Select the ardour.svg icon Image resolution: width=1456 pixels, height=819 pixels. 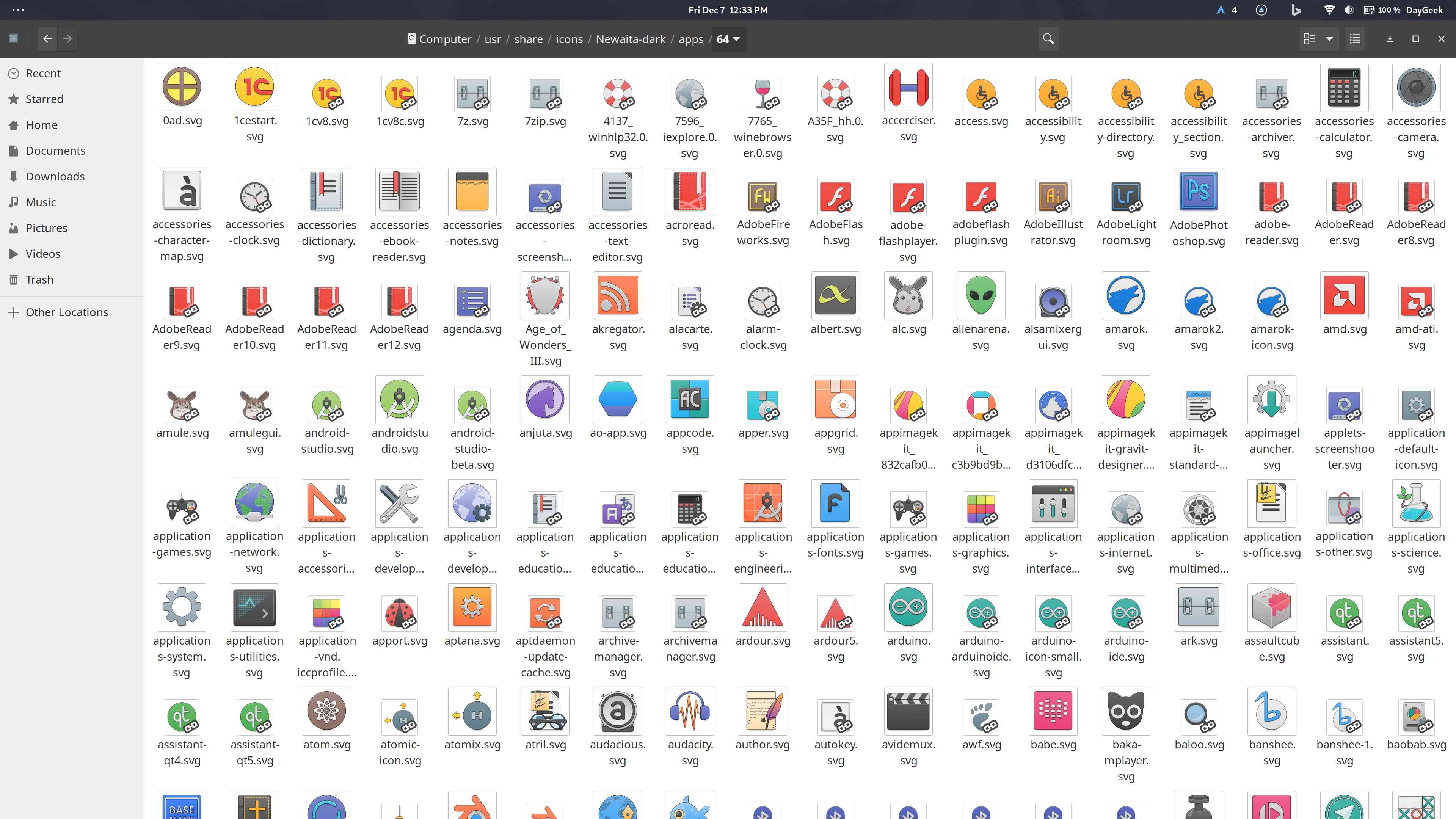763,607
